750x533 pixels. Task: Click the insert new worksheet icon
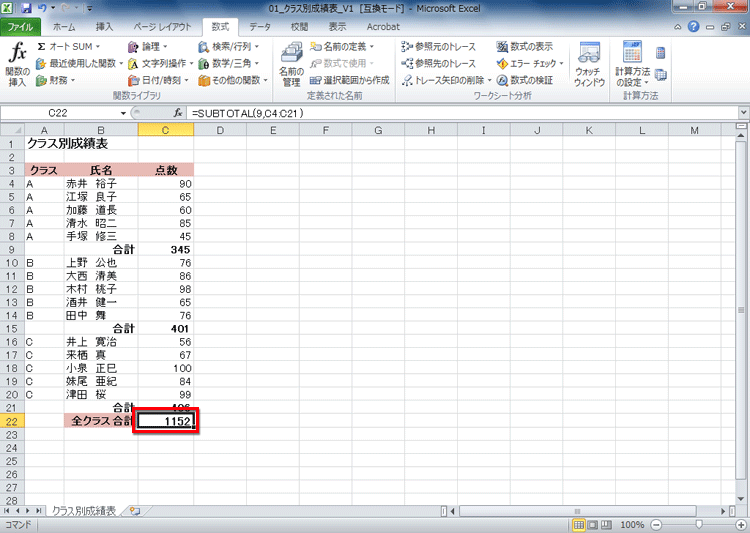(x=135, y=511)
